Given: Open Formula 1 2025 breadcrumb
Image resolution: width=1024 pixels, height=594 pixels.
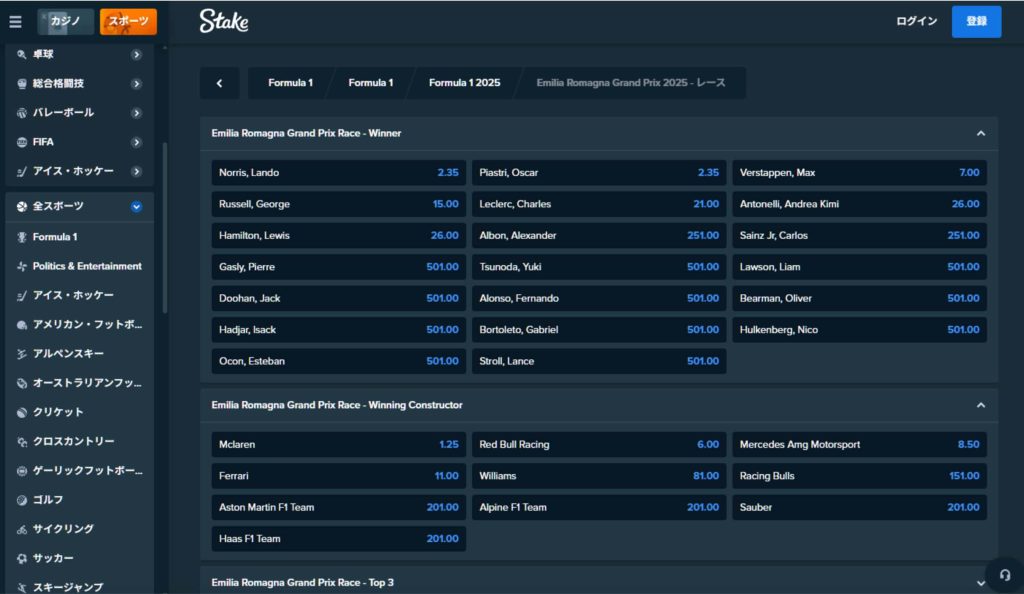Looking at the screenshot, I should 464,83.
